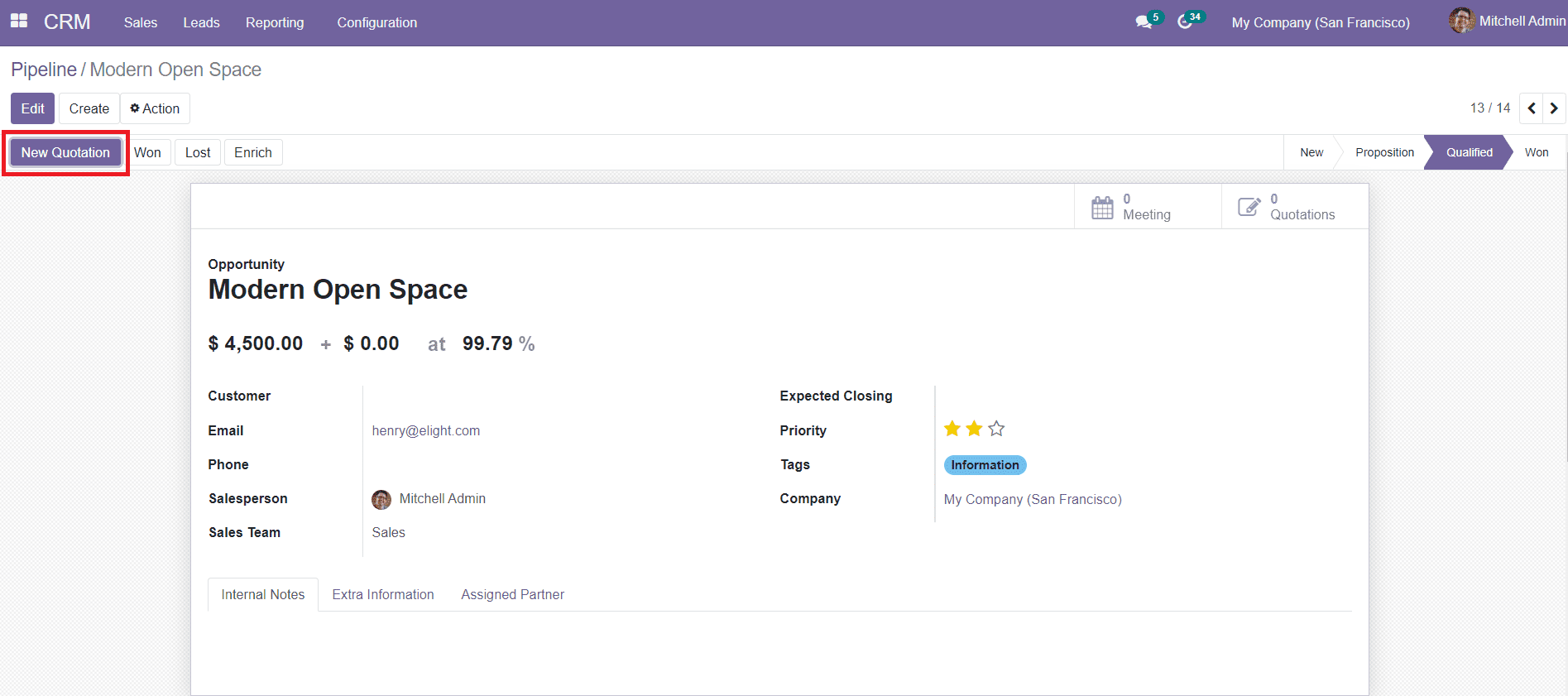Open the Reporting menu

point(275,22)
